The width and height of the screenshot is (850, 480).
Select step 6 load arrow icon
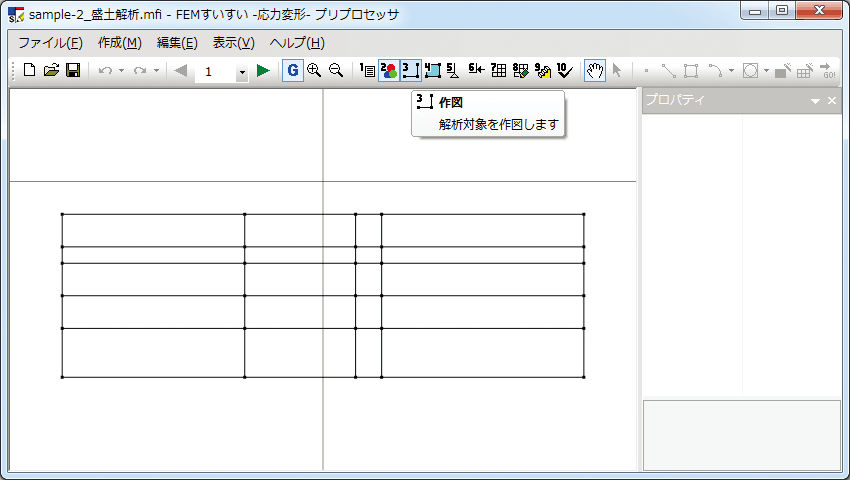[476, 69]
